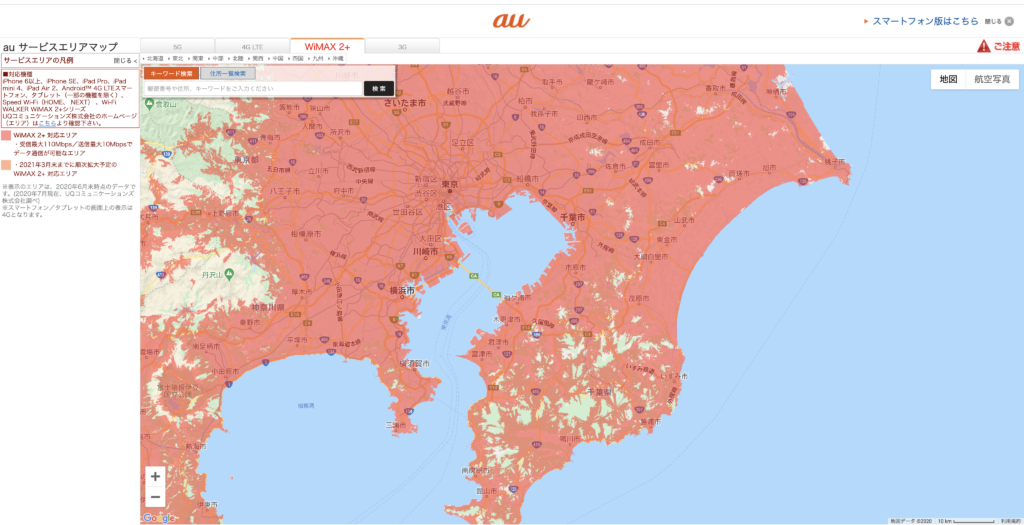
Task: Switch the map to 地図 view
Action: pos(948,79)
